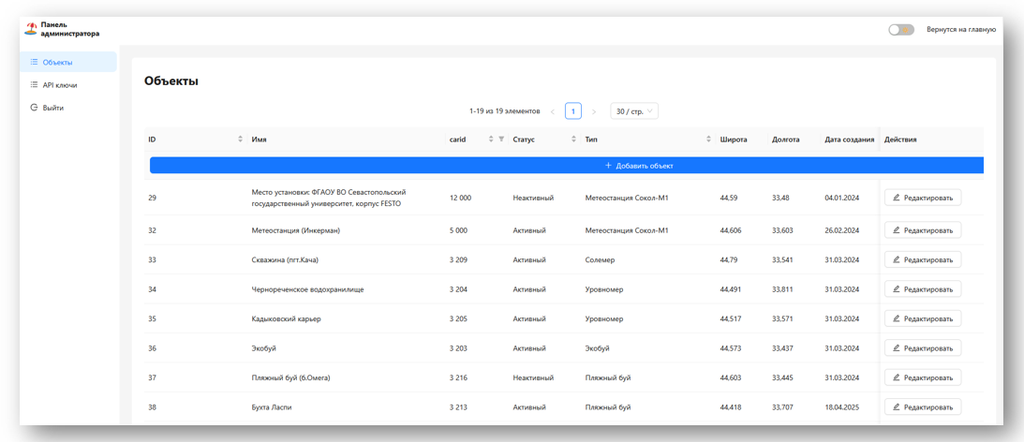
Task: Open the 30 / стр. page size dropdown
Action: click(634, 112)
